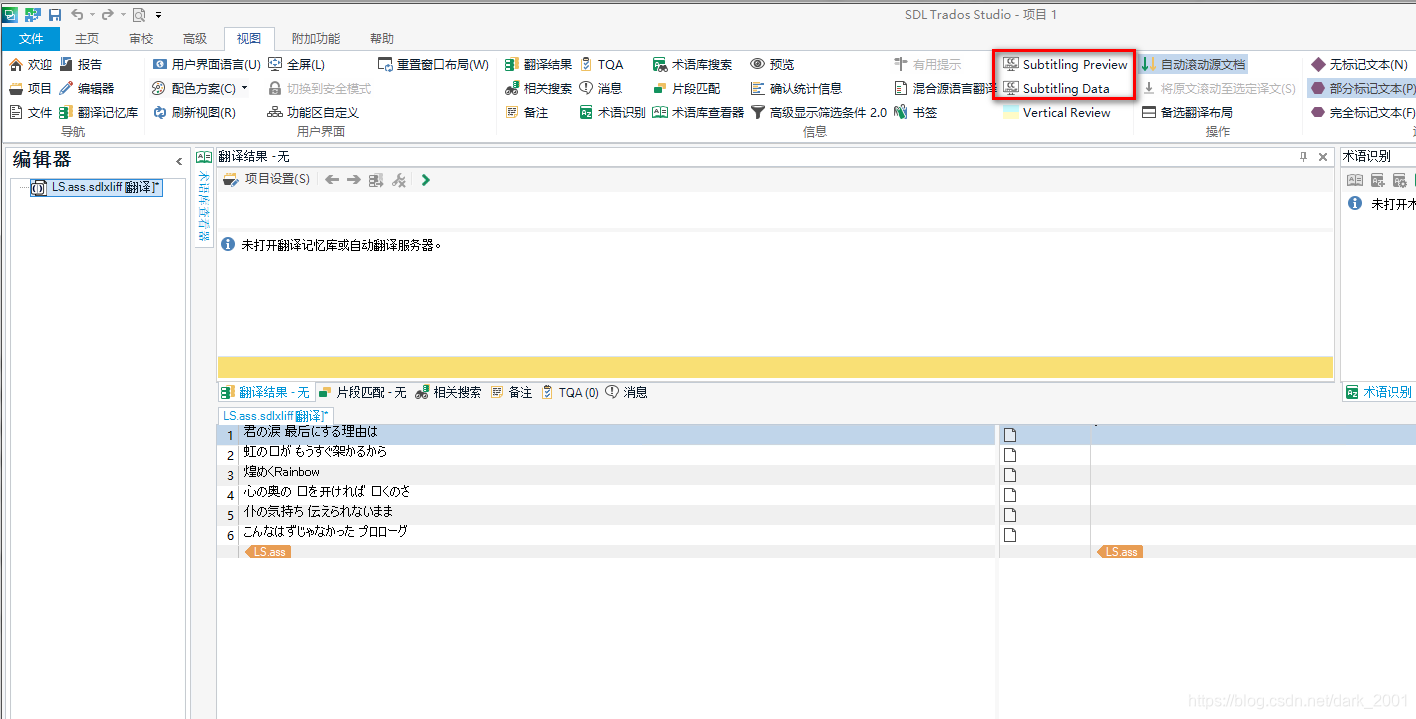Screen dimensions: 1416x719
Task: Open 项目设置 in translation results toolbar
Action: (266, 179)
